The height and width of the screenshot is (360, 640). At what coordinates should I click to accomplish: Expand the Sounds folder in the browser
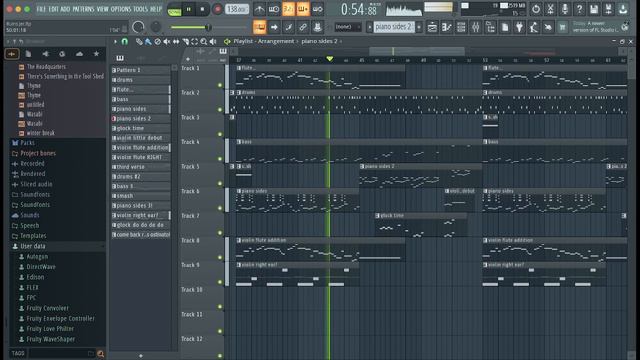point(30,215)
